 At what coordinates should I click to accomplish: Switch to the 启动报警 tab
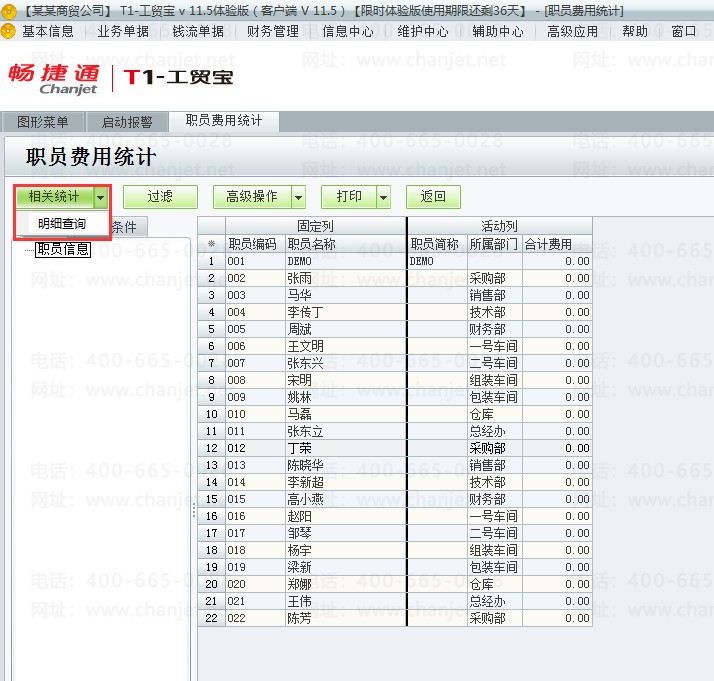127,122
